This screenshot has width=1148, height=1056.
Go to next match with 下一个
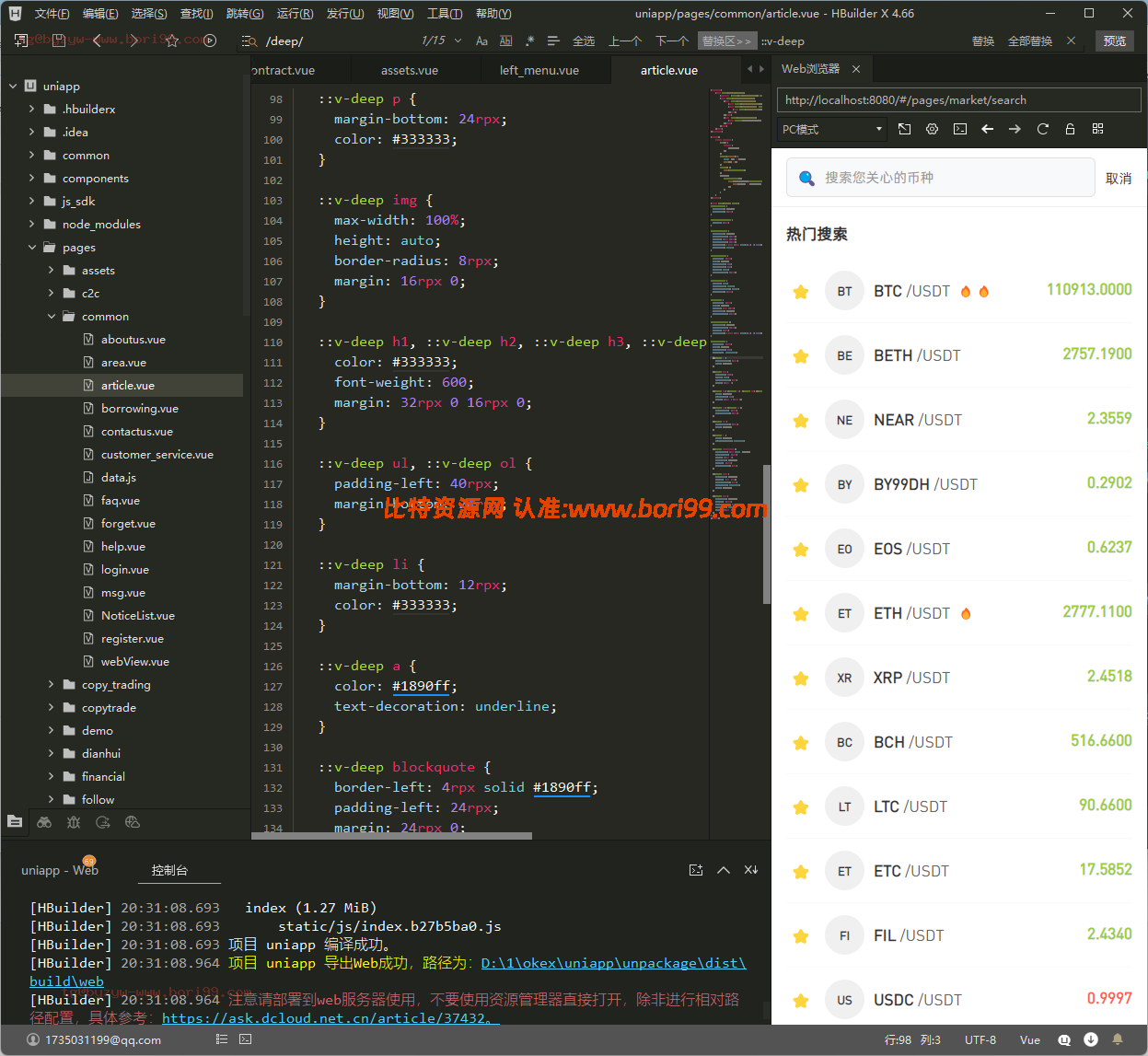[x=672, y=41]
